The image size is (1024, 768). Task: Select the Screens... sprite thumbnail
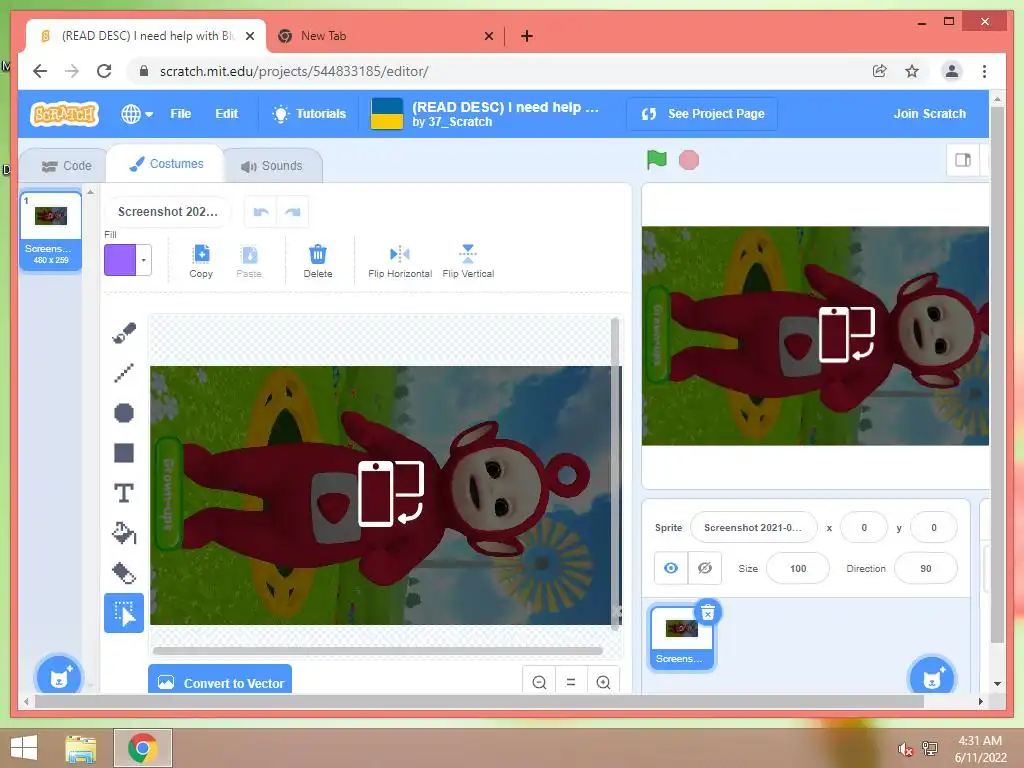pos(680,637)
